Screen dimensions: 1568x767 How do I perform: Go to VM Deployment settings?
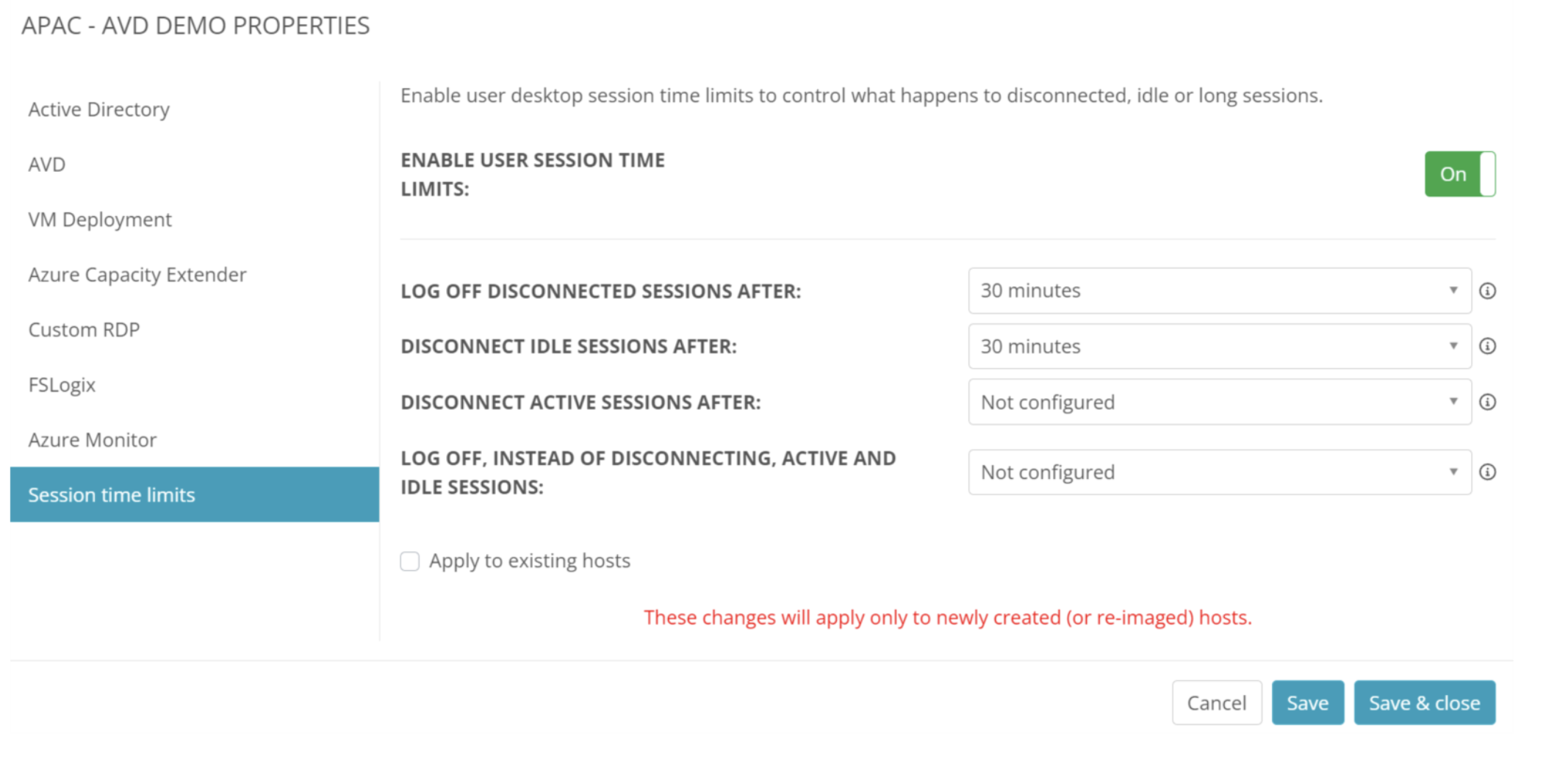tap(100, 220)
